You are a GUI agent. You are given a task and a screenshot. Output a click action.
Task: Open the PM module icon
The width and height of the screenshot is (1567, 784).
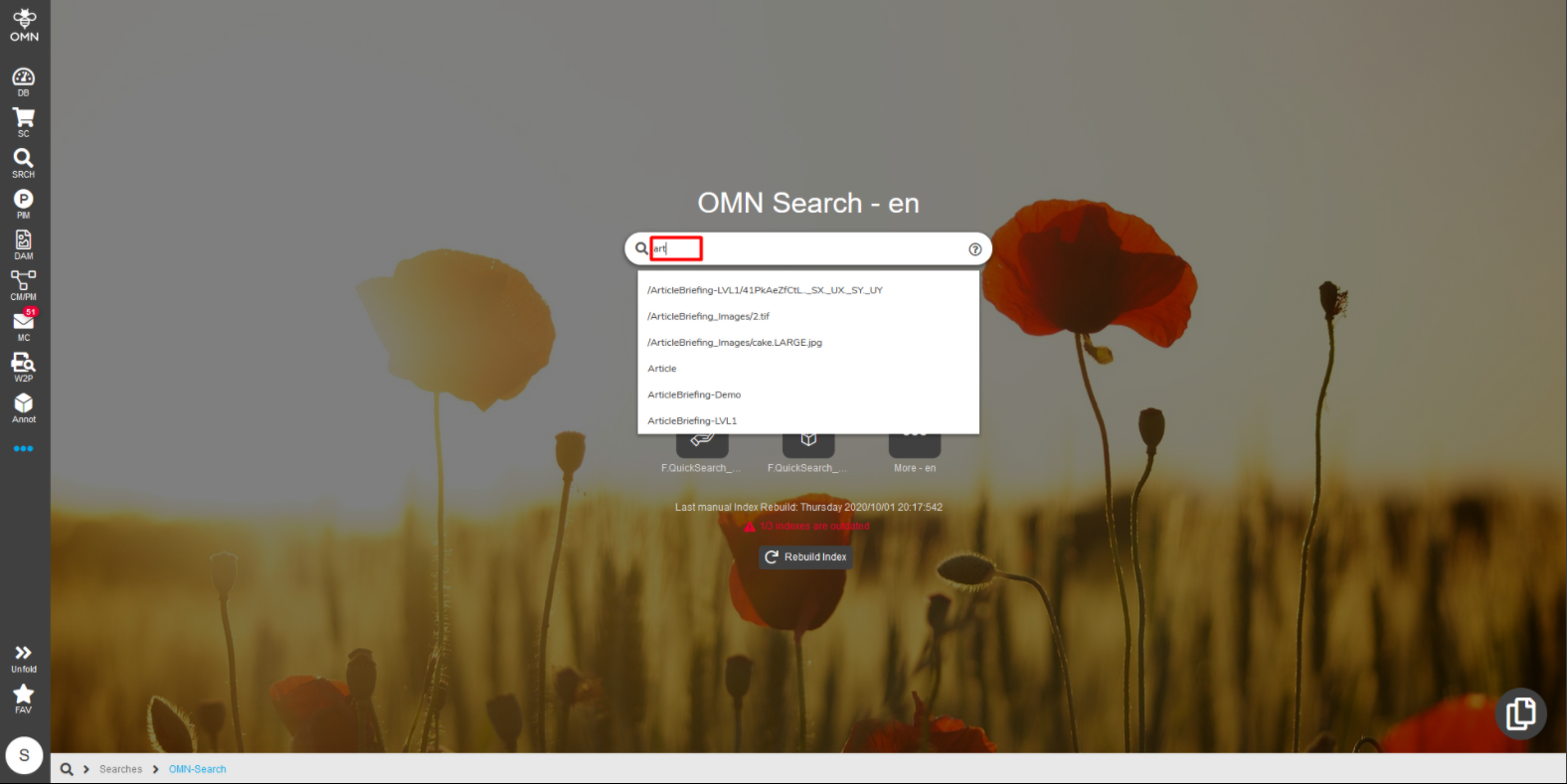click(x=24, y=205)
